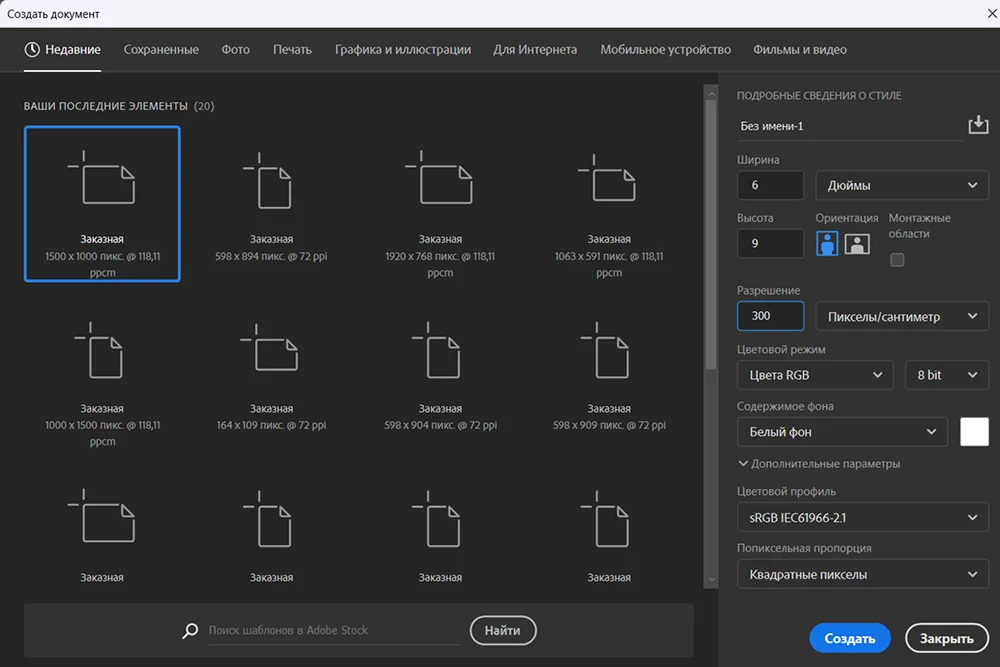Select the 164 x 109 пикс. preset
The width and height of the screenshot is (1000, 667).
(271, 383)
